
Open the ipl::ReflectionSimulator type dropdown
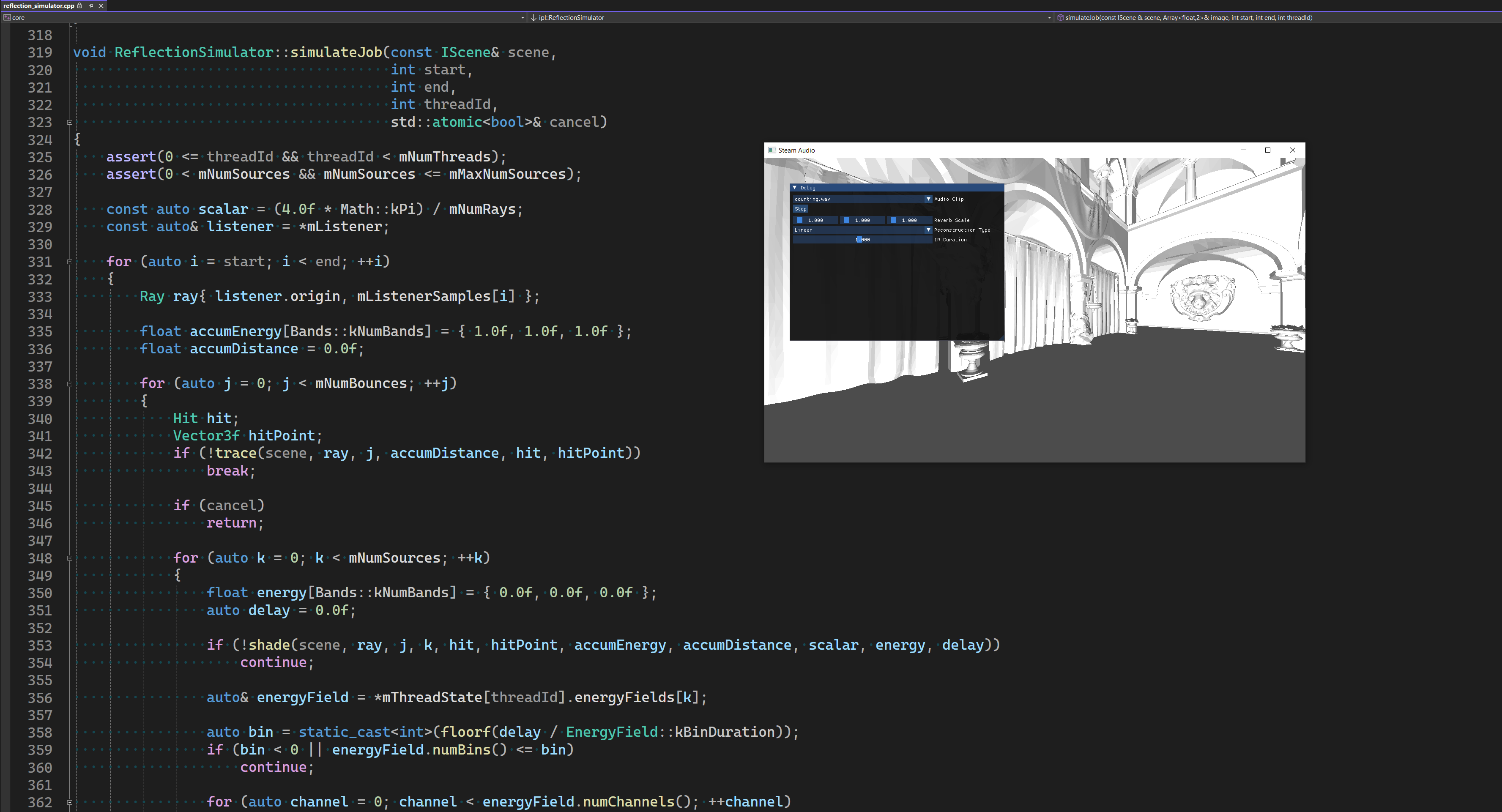1051,17
